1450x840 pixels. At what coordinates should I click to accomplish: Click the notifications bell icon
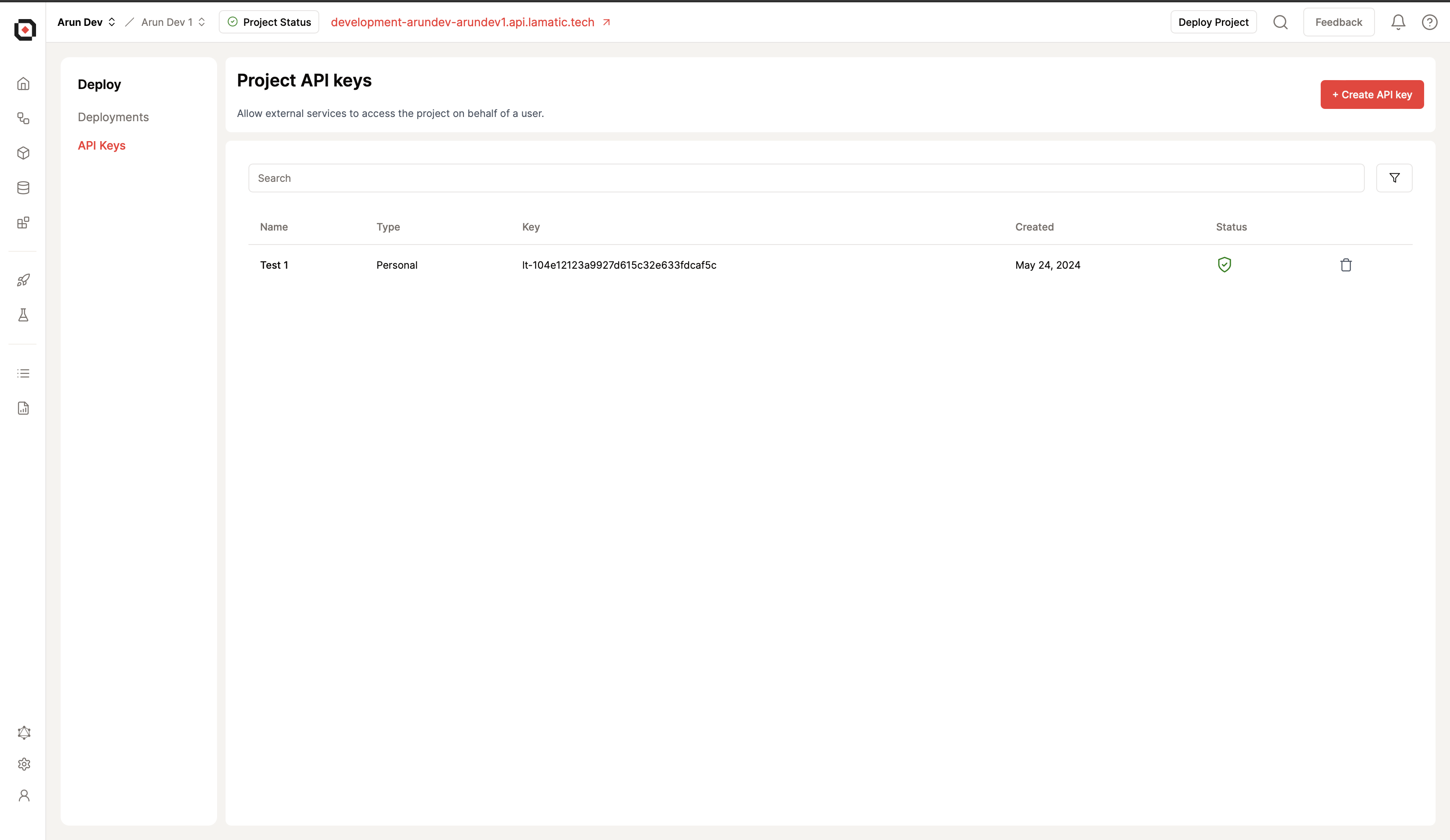pos(1396,22)
